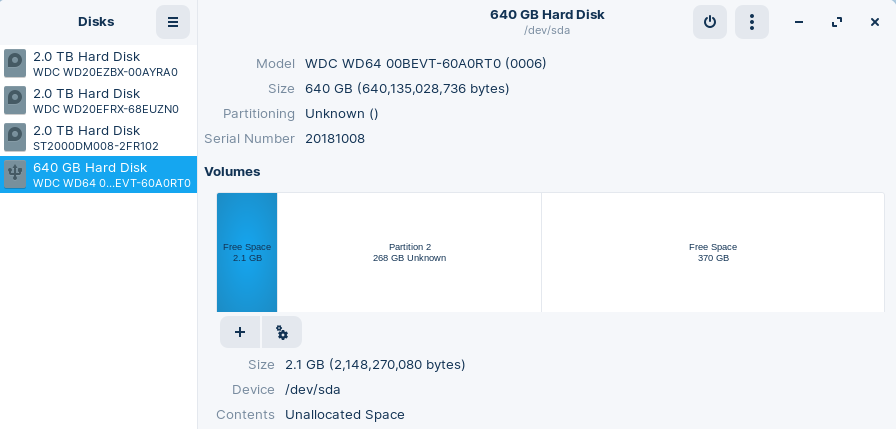Click the ST2000DM008 hard disk icon
This screenshot has height=429, width=896.
pyautogui.click(x=15, y=137)
